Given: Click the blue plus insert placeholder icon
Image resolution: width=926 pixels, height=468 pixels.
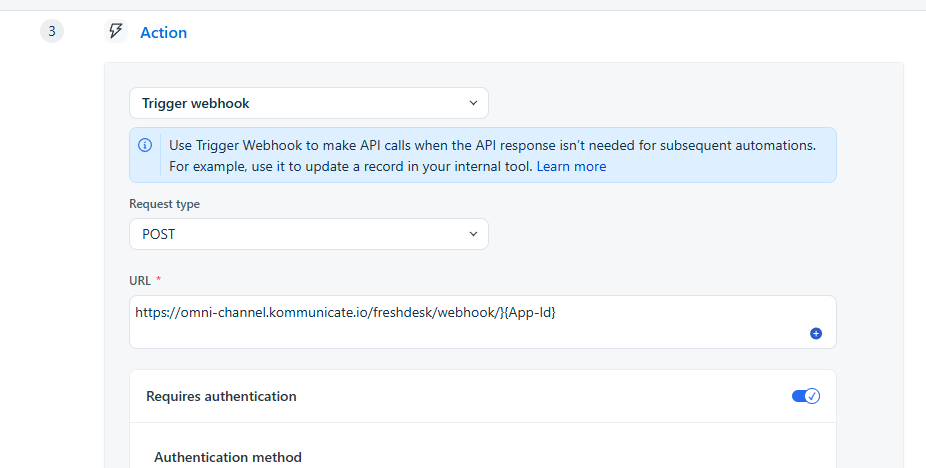Looking at the screenshot, I should (816, 334).
